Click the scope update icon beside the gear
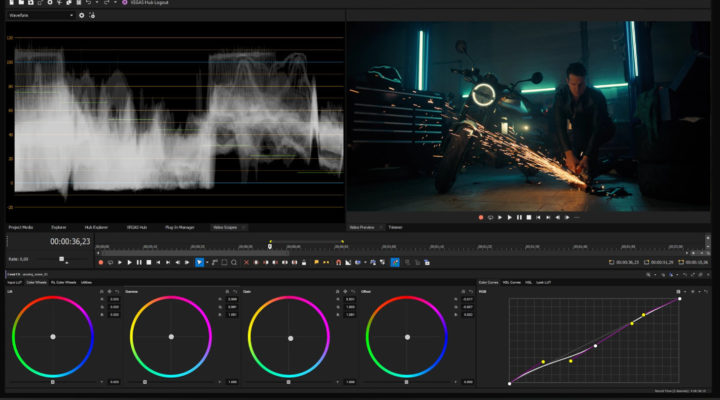 click(x=92, y=15)
